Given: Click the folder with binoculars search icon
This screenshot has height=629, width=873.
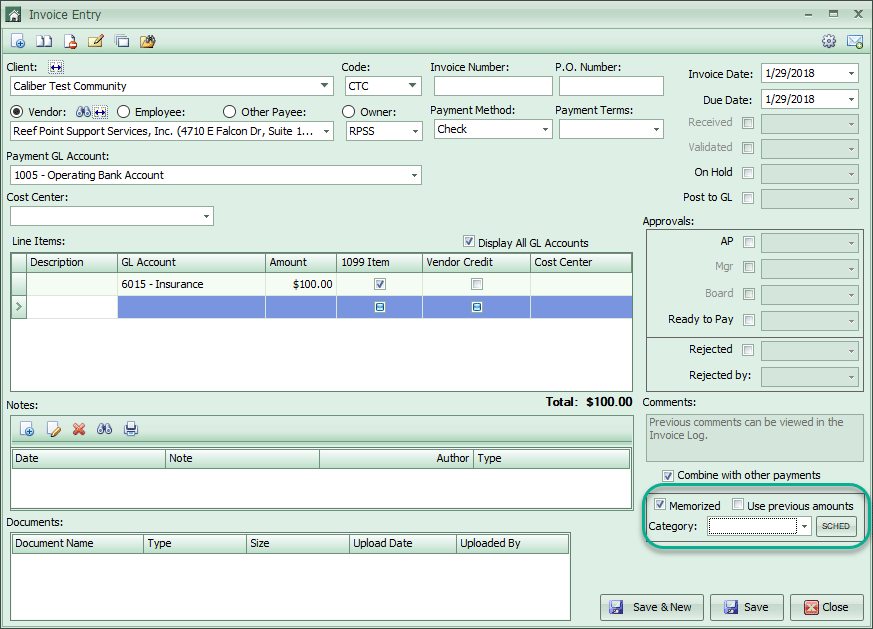Looking at the screenshot, I should pyautogui.click(x=148, y=41).
